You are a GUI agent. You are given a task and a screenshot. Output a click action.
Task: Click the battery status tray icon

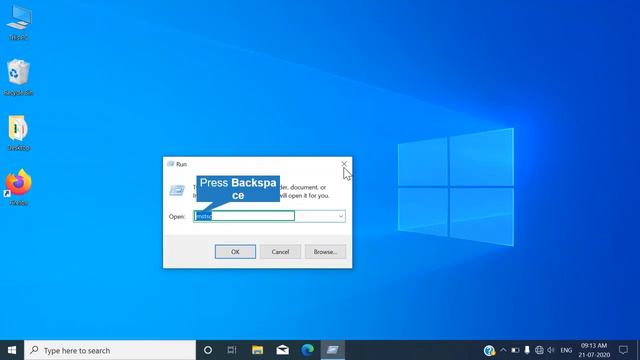(x=515, y=350)
